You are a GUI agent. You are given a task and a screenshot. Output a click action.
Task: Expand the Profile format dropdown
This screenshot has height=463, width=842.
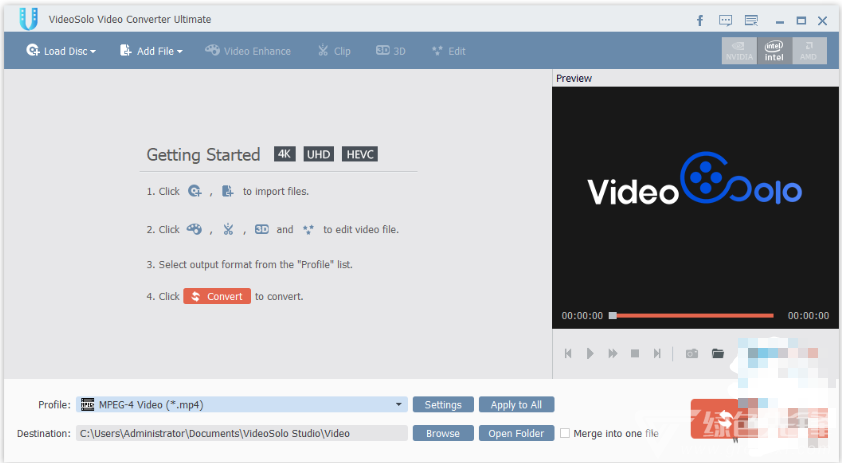[x=398, y=404]
